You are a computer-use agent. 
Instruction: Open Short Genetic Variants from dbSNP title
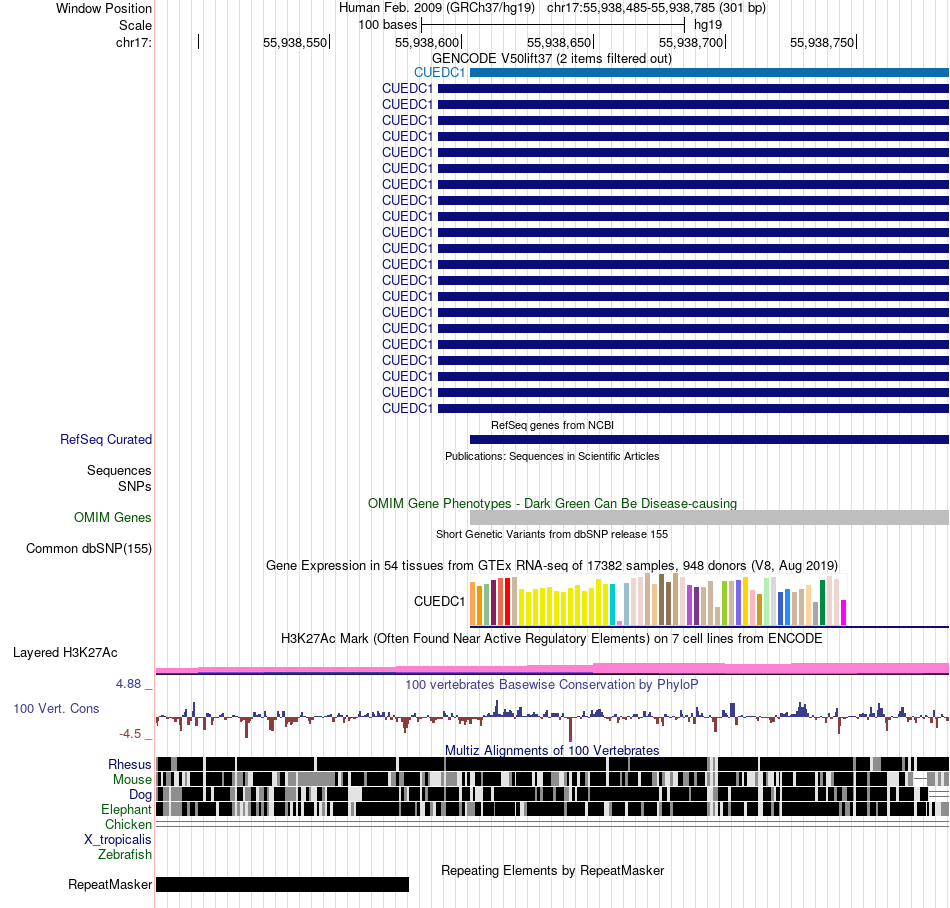pos(552,534)
